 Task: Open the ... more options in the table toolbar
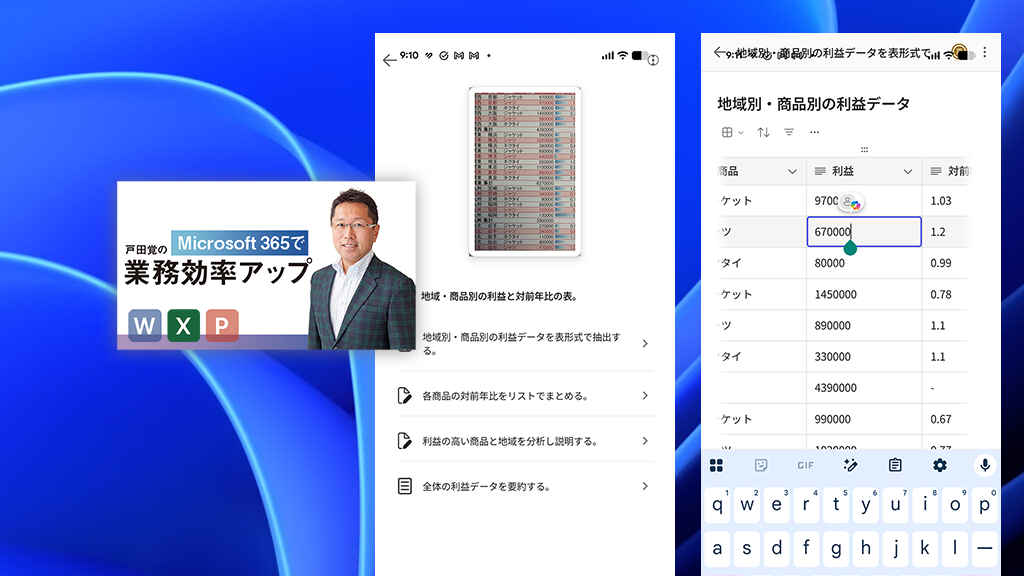pos(815,131)
